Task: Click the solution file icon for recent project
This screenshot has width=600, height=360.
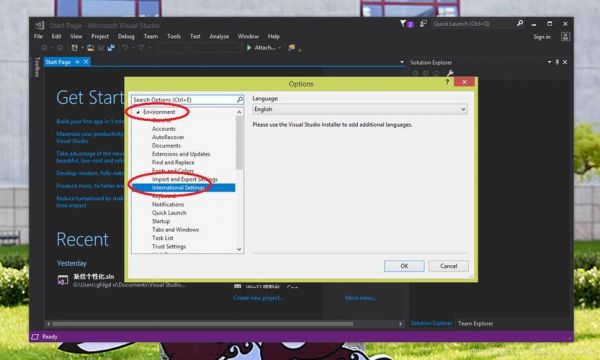Action: [x=63, y=280]
